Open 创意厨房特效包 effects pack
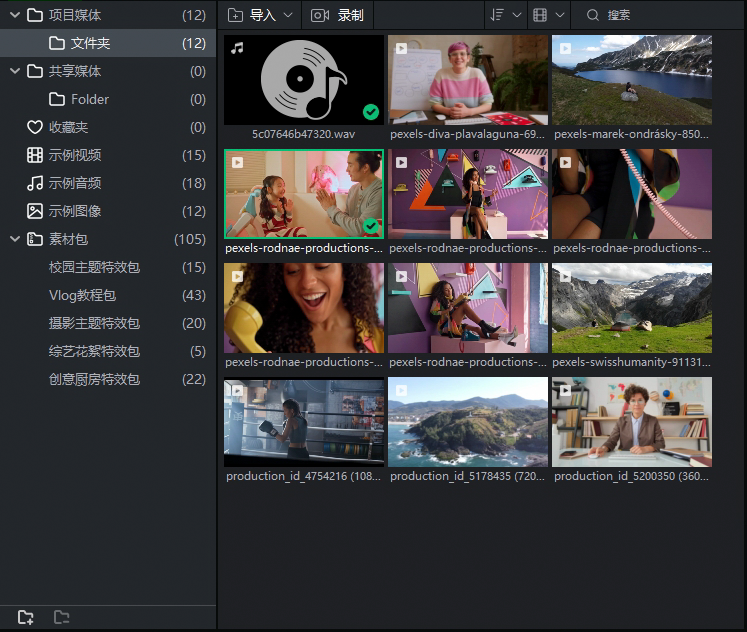Screen dimensions: 747x632 coord(94,379)
